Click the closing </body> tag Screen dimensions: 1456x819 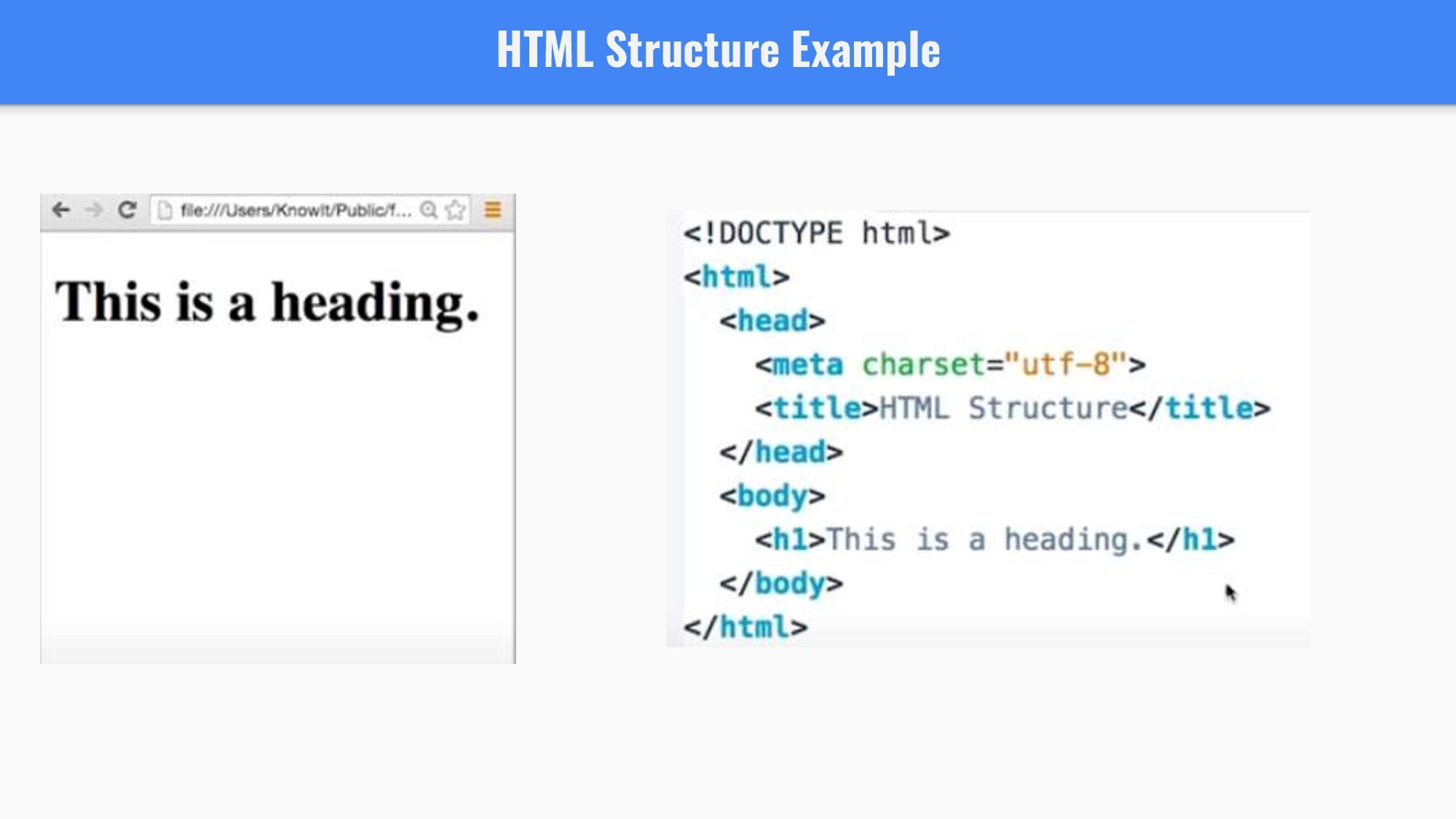click(780, 583)
